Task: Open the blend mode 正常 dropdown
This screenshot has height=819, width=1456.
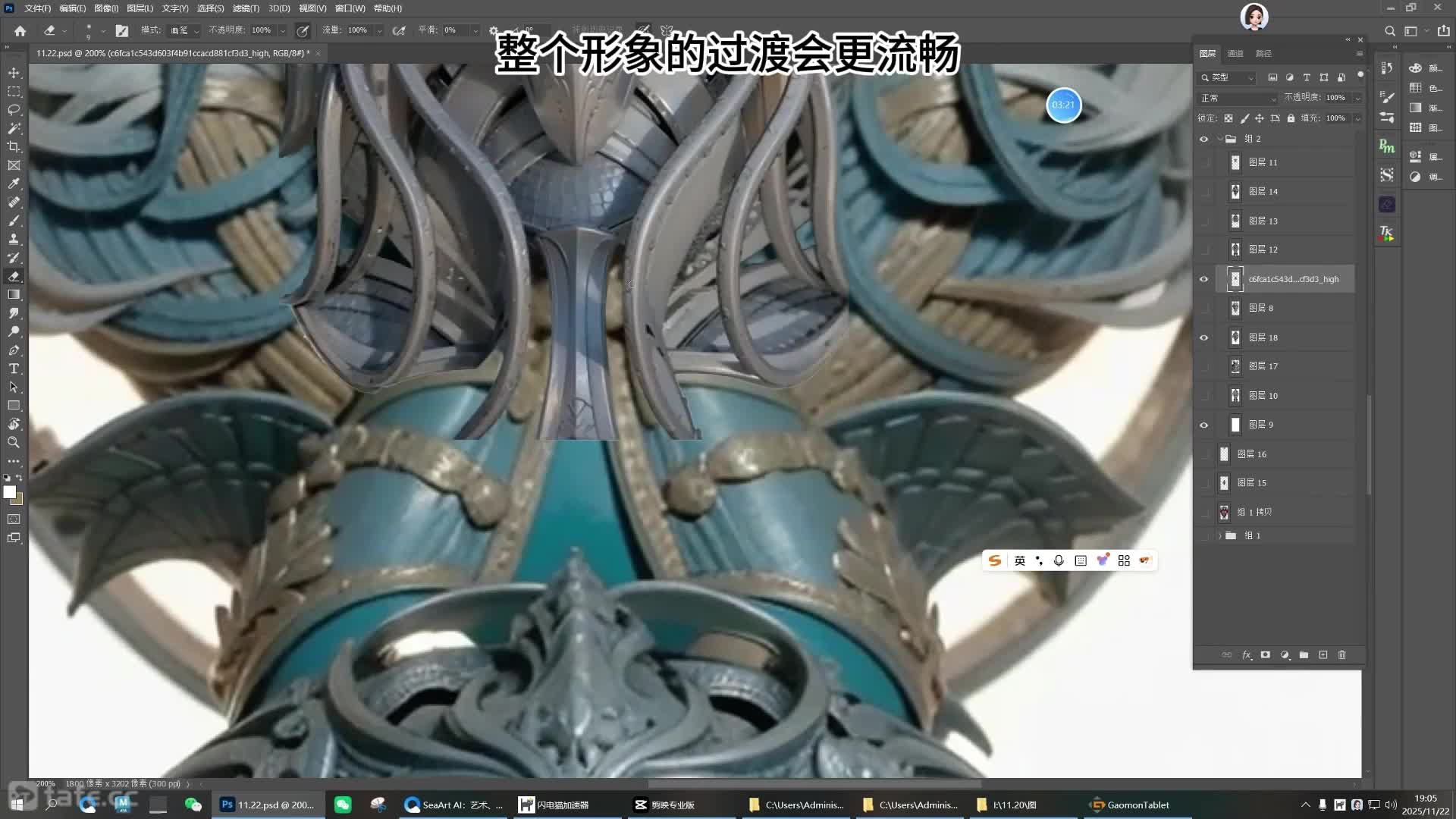Action: coord(1238,99)
